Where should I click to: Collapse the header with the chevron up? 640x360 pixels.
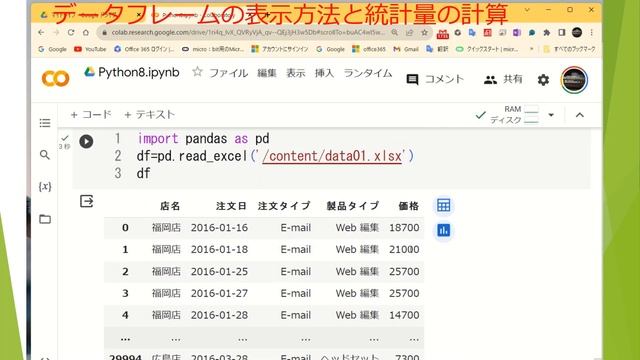[x=580, y=115]
